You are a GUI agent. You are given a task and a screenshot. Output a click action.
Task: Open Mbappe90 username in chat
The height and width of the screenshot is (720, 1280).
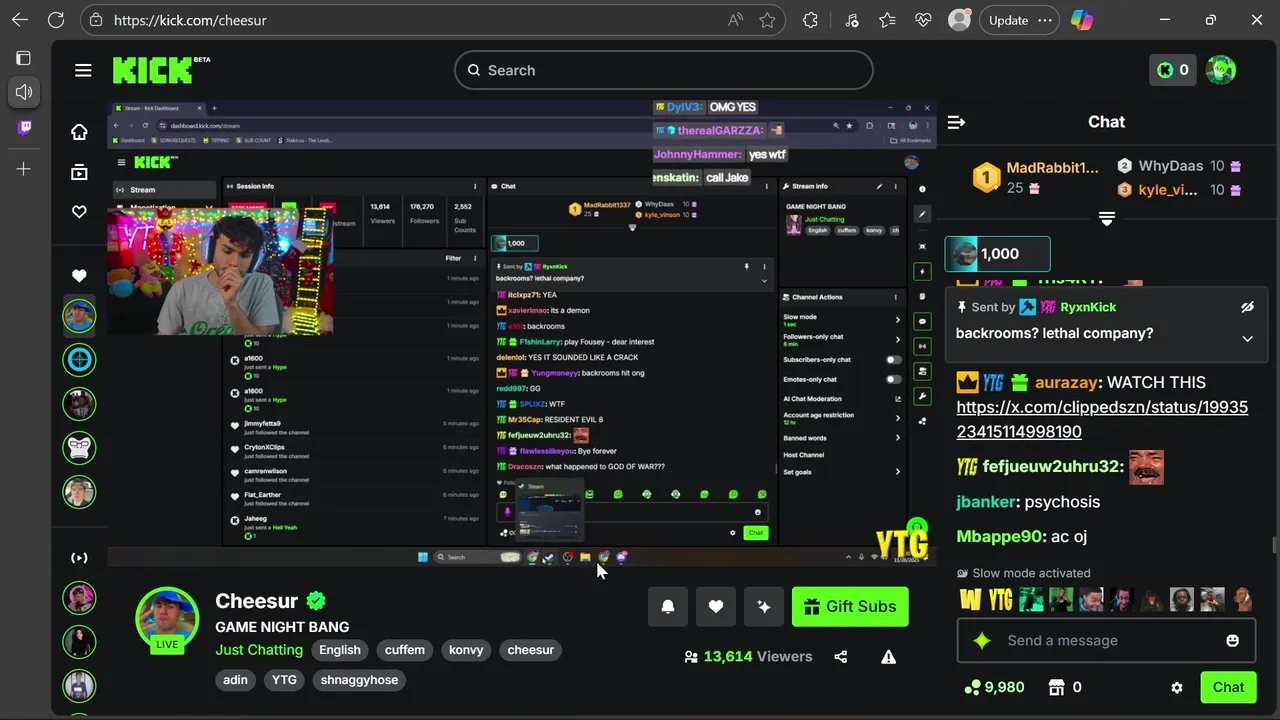999,537
